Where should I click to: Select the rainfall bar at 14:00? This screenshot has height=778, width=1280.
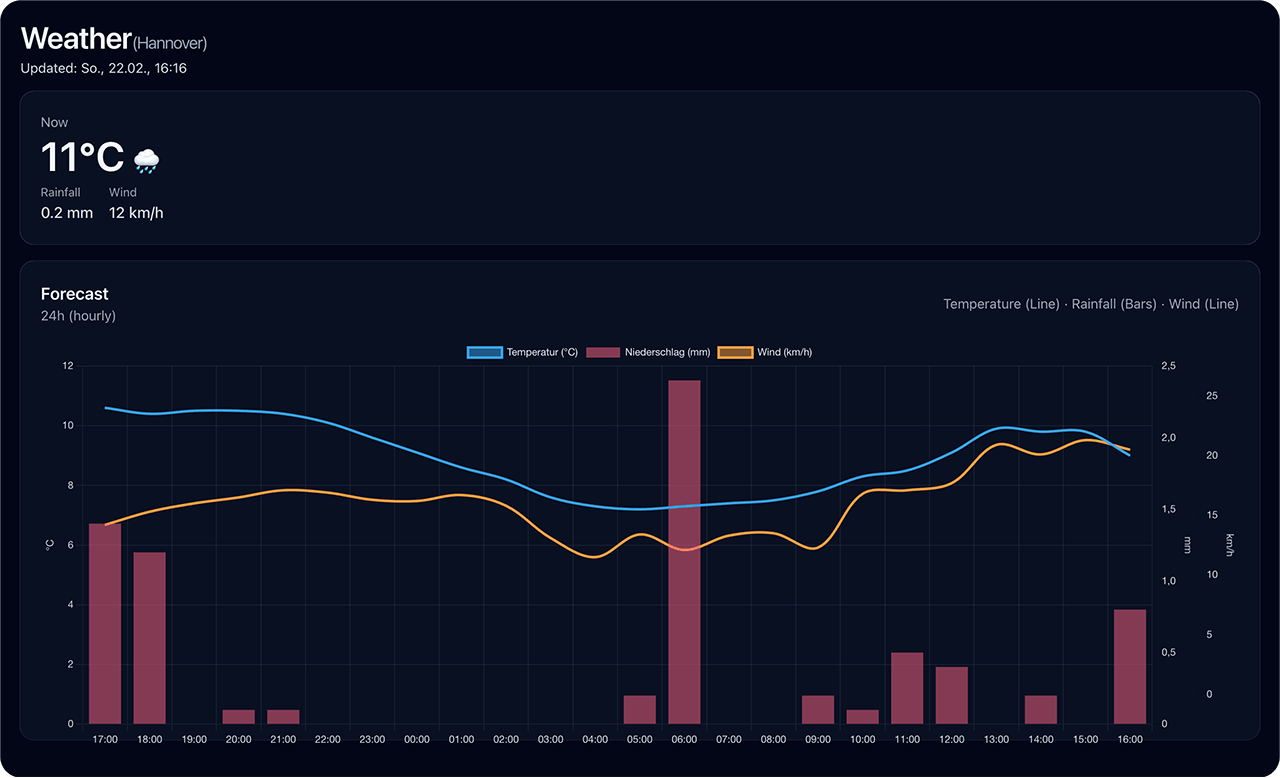tap(1040, 709)
